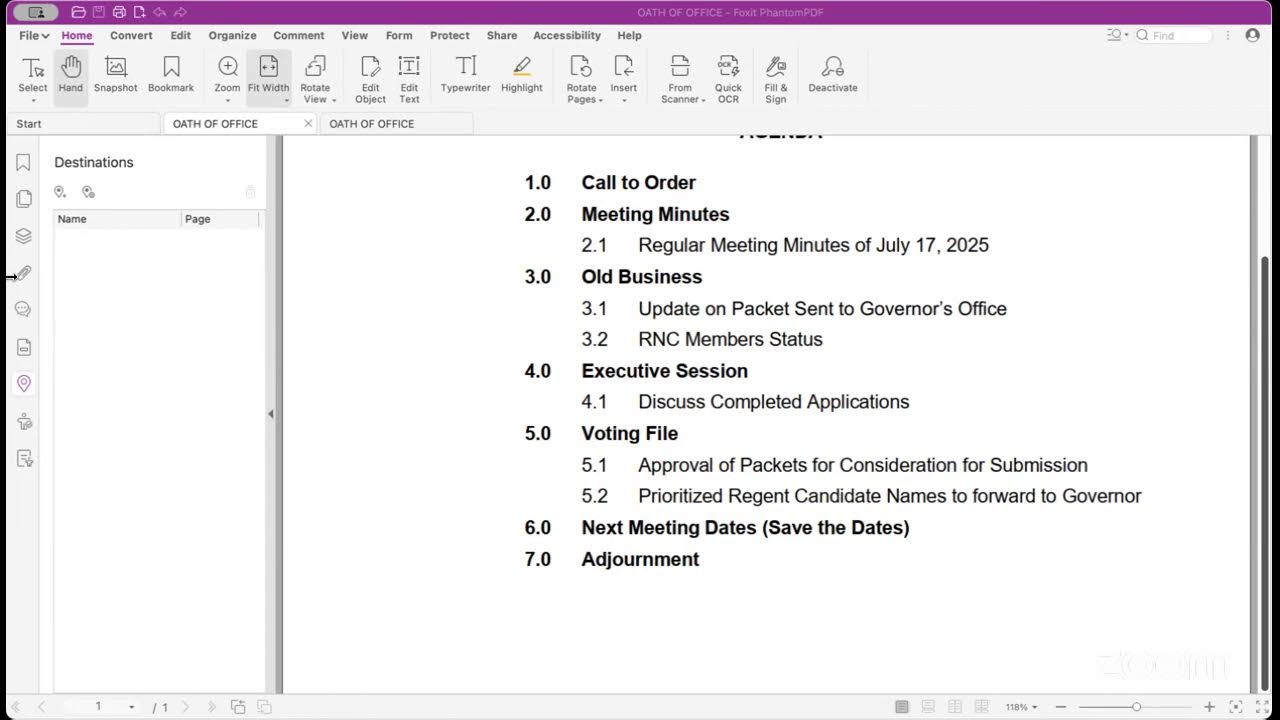Click the Save icon in title bar
1280x720 pixels.
point(98,12)
